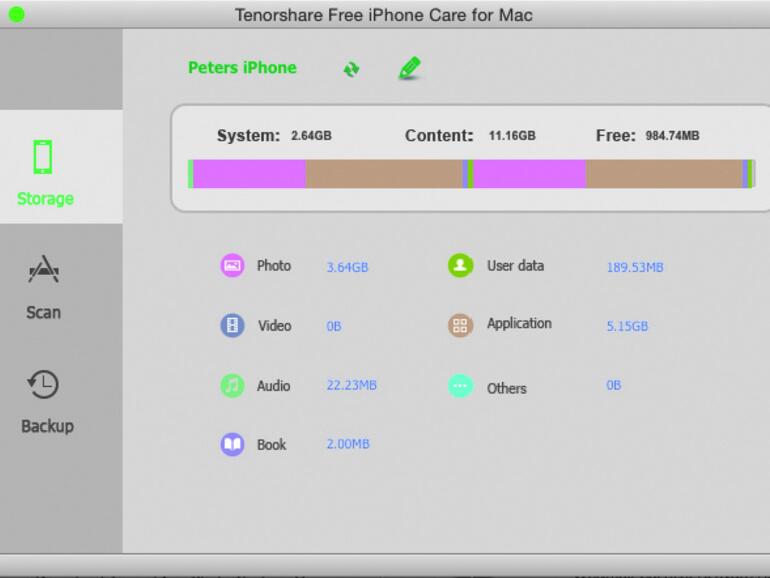Click the Application size 5.15GB link

point(627,326)
